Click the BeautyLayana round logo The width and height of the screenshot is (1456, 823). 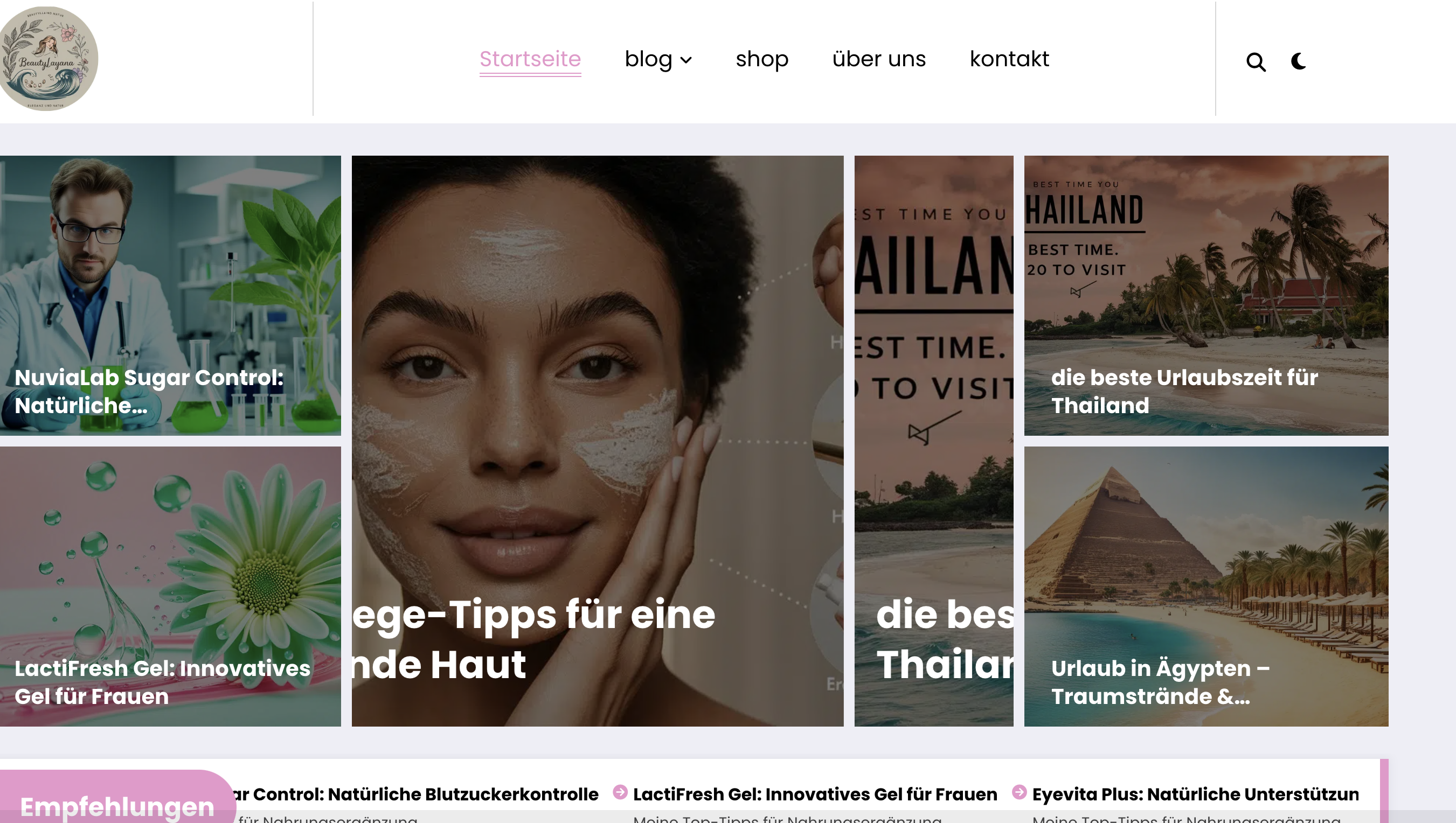(x=48, y=59)
